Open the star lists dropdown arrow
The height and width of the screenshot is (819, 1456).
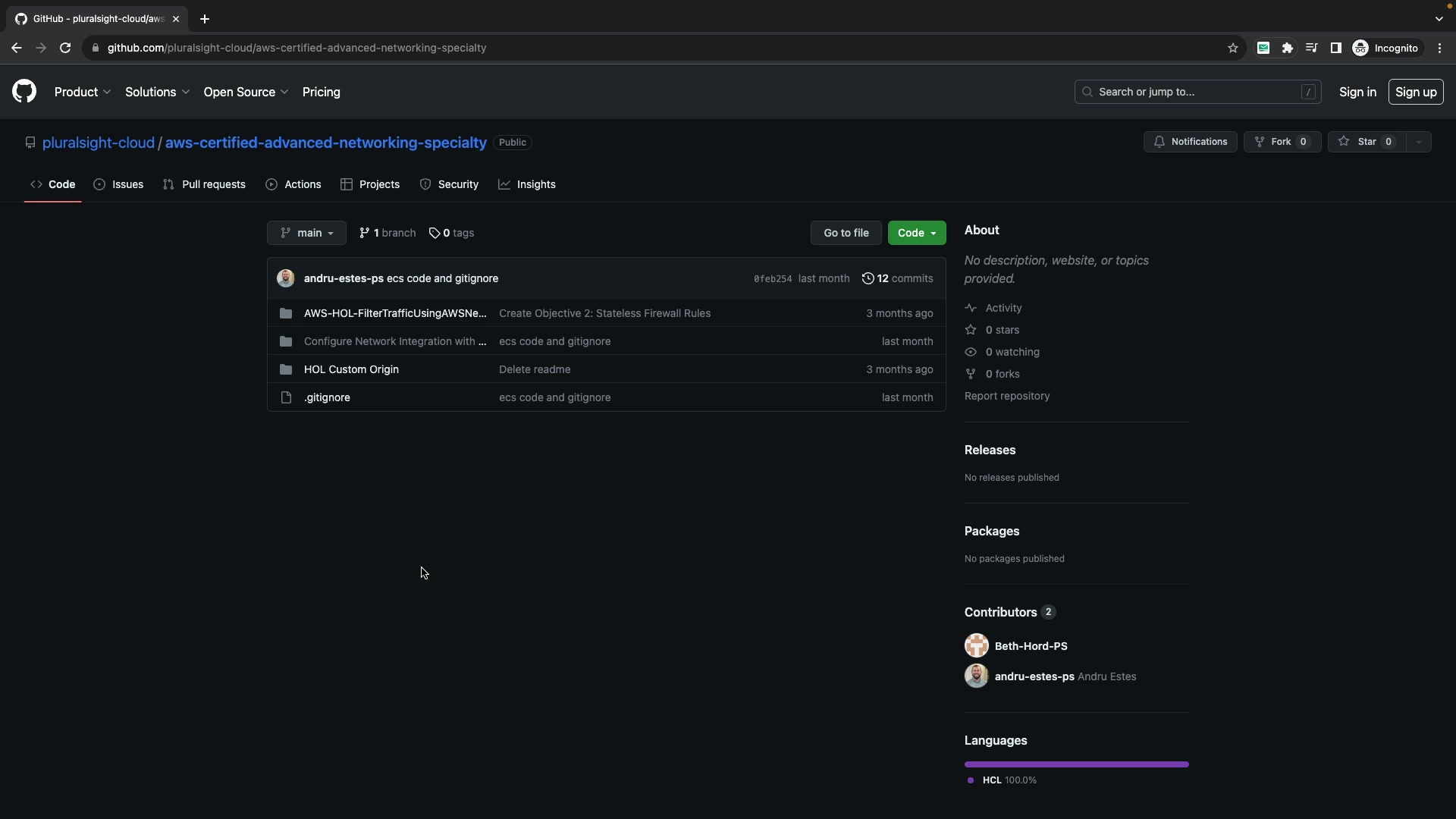[x=1418, y=142]
